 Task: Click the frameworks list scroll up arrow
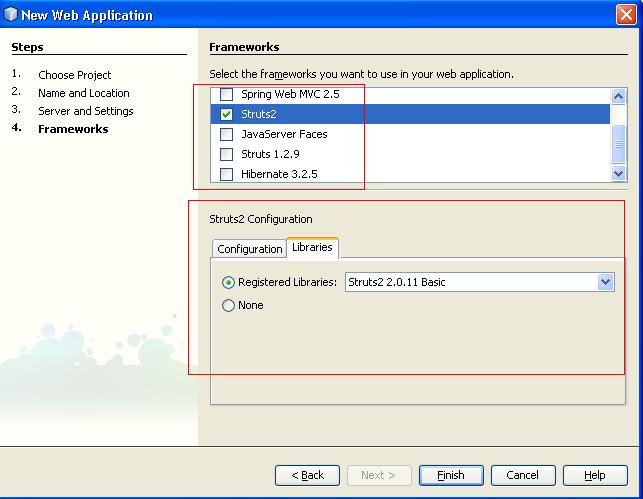[618, 96]
